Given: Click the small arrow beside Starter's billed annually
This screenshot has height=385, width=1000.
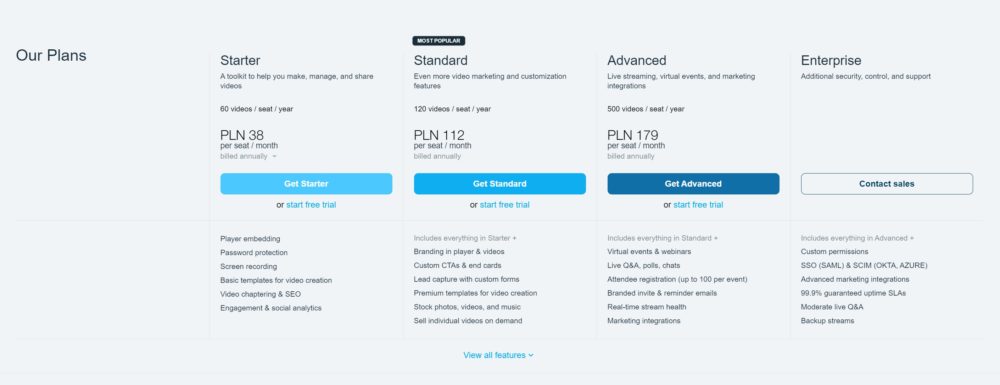Looking at the screenshot, I should coord(274,156).
